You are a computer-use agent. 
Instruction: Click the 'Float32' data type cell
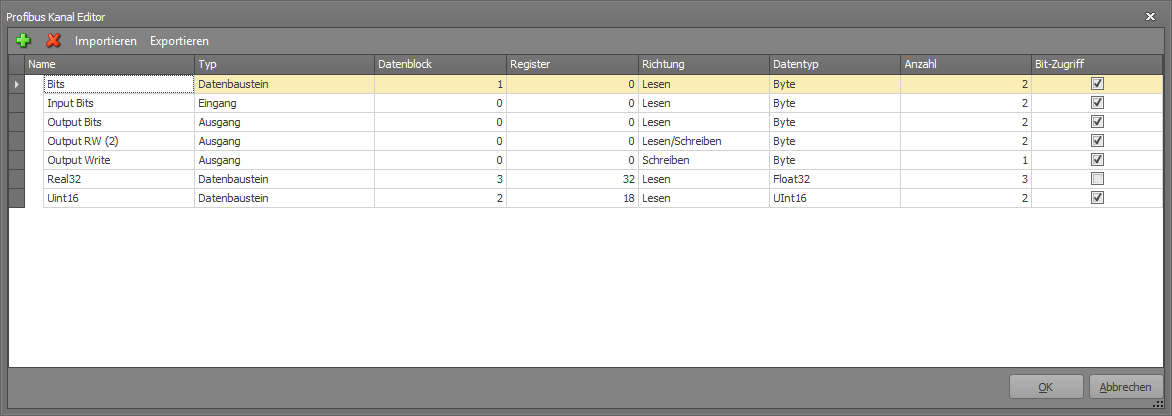coord(836,178)
